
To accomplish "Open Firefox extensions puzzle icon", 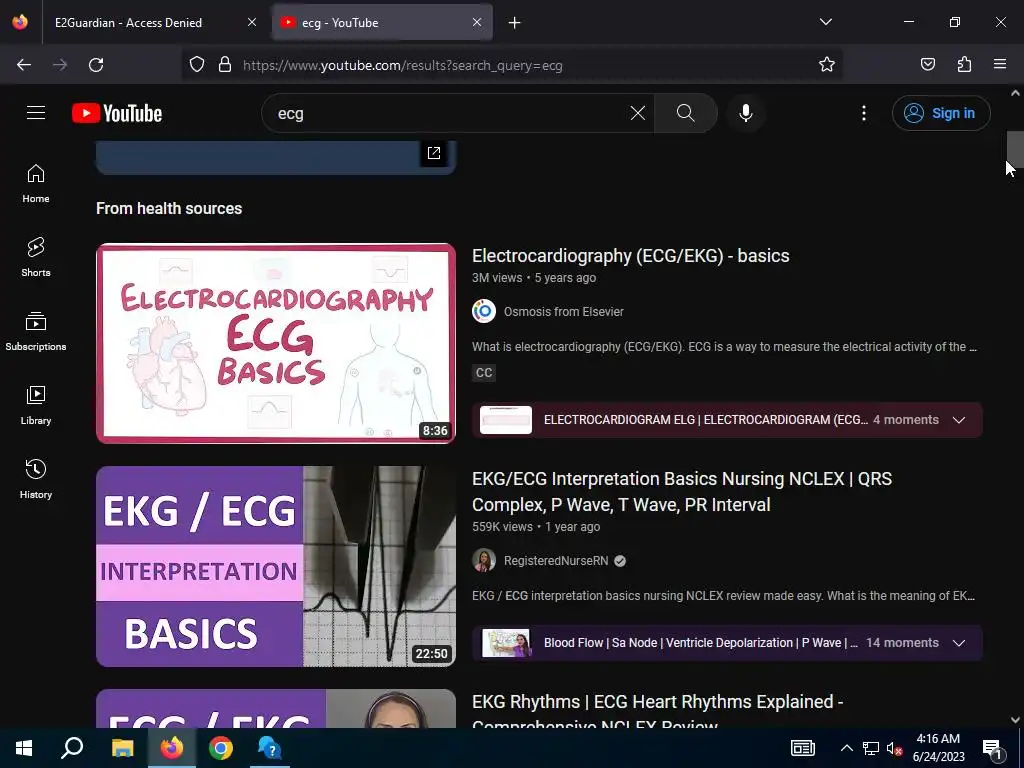I will [964, 65].
